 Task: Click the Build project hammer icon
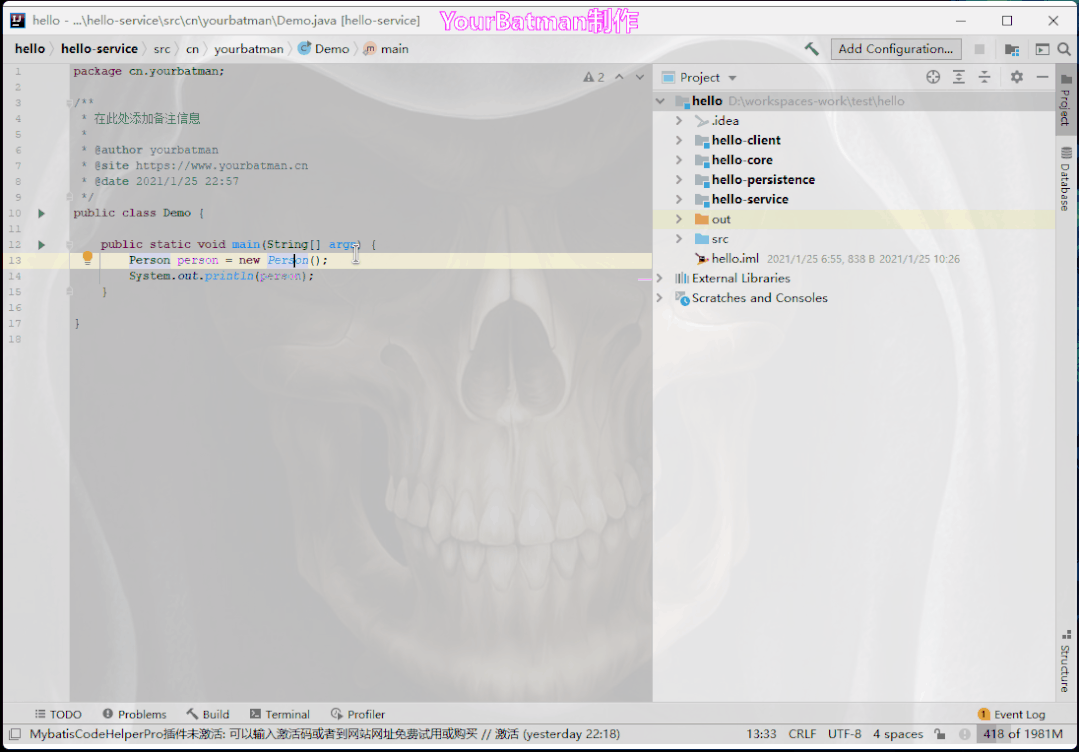click(x=812, y=49)
